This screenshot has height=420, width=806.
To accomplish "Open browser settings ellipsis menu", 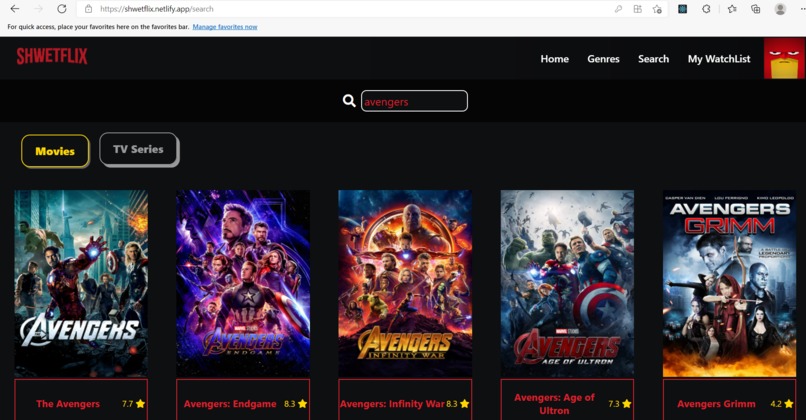I will coord(802,9).
